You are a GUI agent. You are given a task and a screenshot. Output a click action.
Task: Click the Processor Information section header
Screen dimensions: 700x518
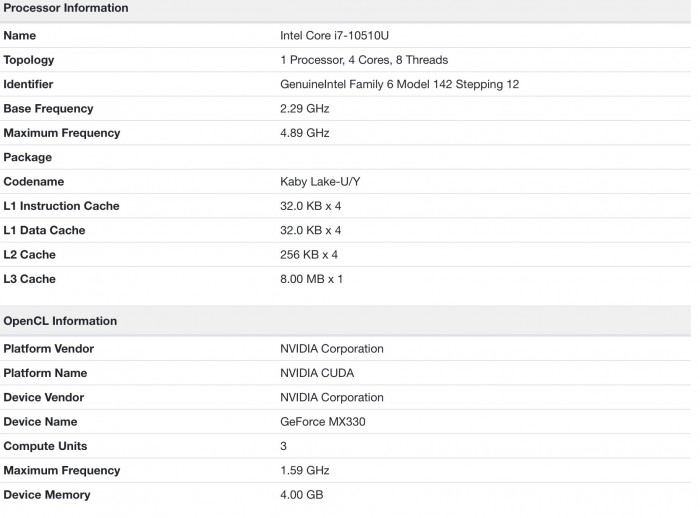point(66,8)
